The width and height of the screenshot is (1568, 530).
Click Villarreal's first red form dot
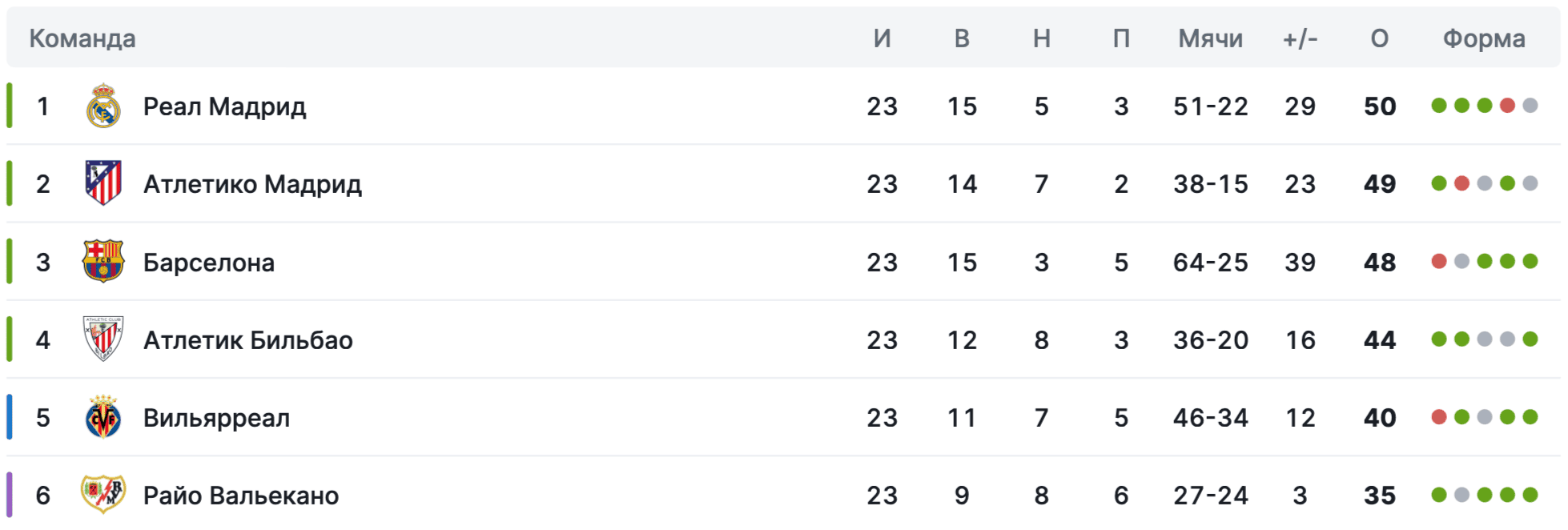[x=1438, y=417]
